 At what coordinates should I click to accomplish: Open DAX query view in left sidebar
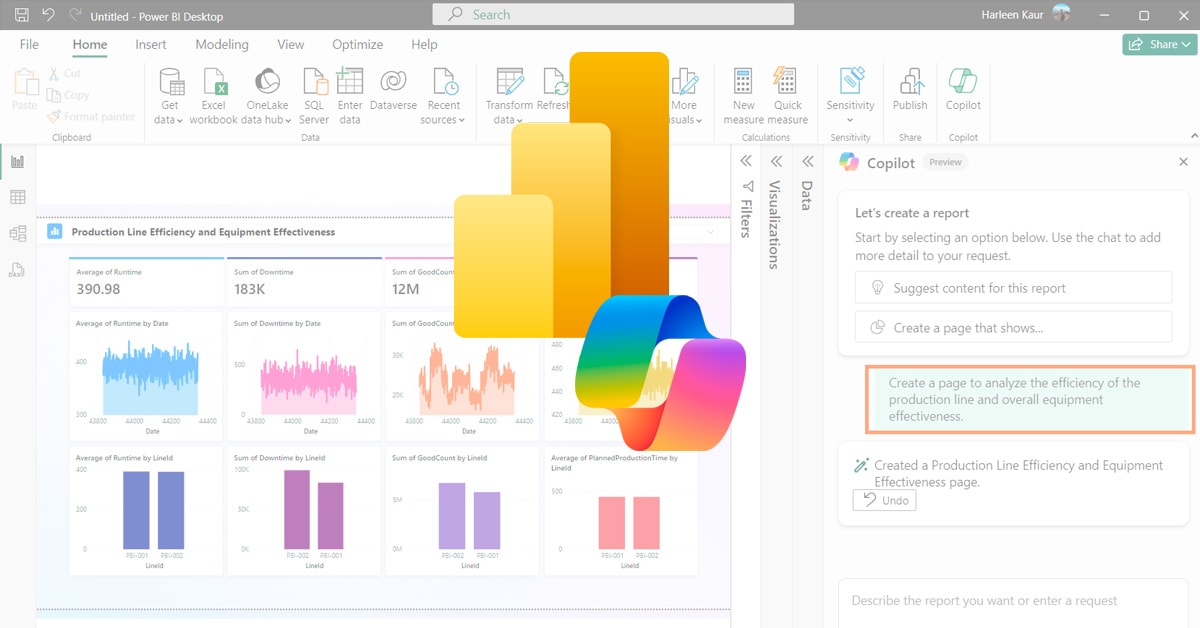(x=17, y=270)
